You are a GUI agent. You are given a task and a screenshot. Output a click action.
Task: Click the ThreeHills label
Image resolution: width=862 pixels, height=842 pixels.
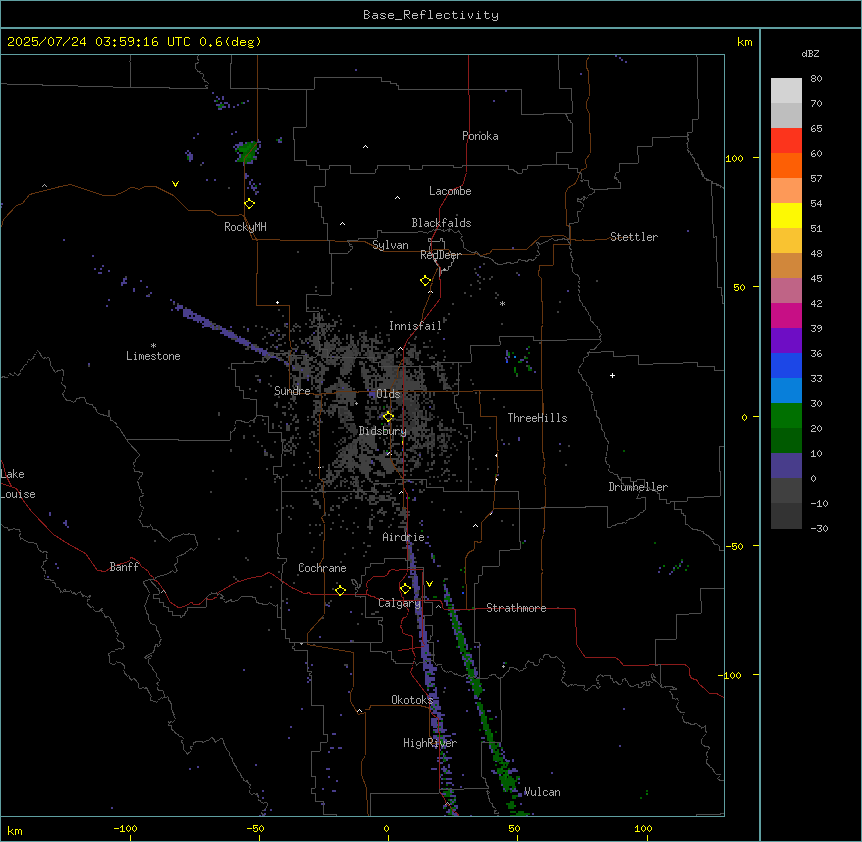coord(537,418)
